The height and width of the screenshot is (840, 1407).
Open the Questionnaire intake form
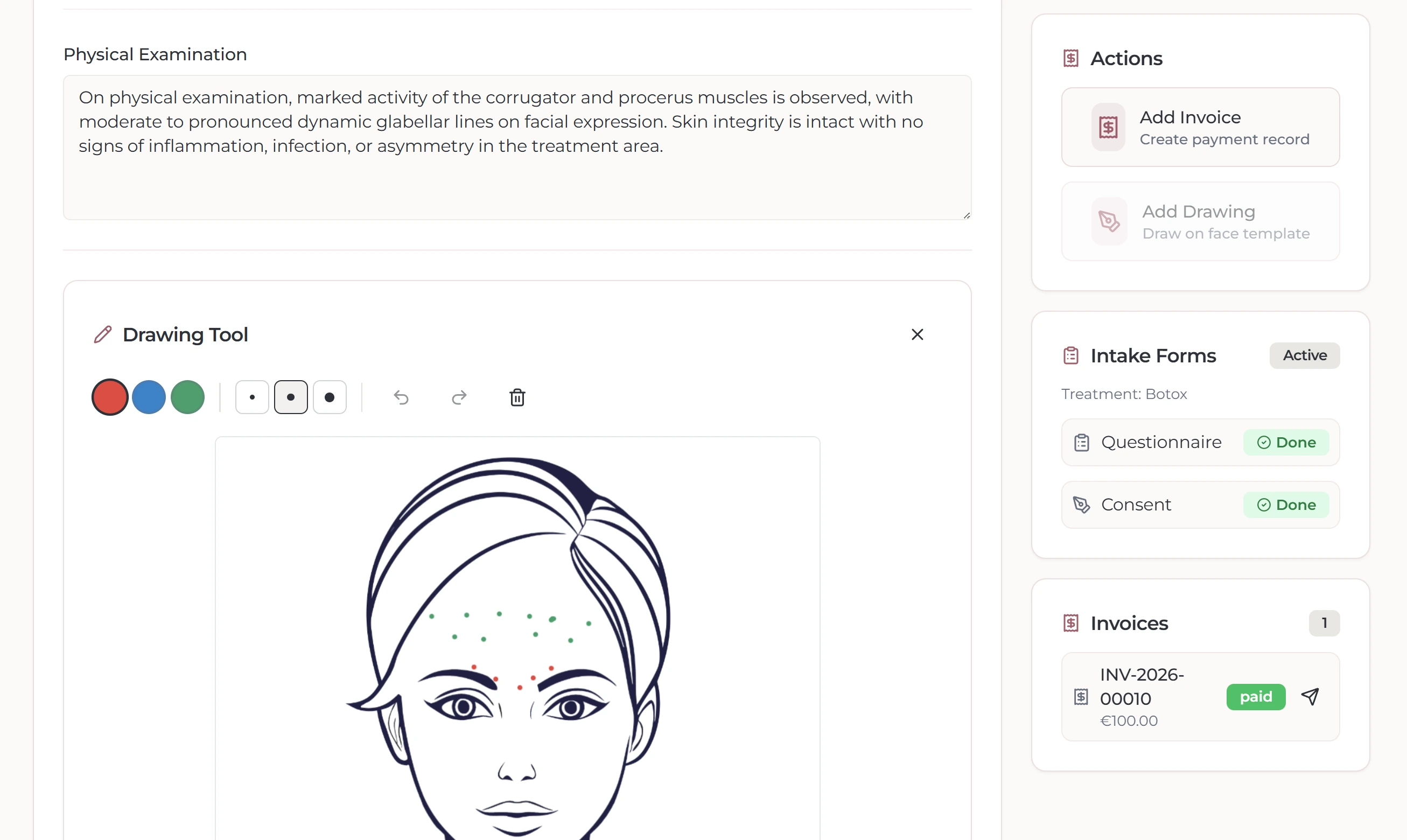coord(1161,443)
